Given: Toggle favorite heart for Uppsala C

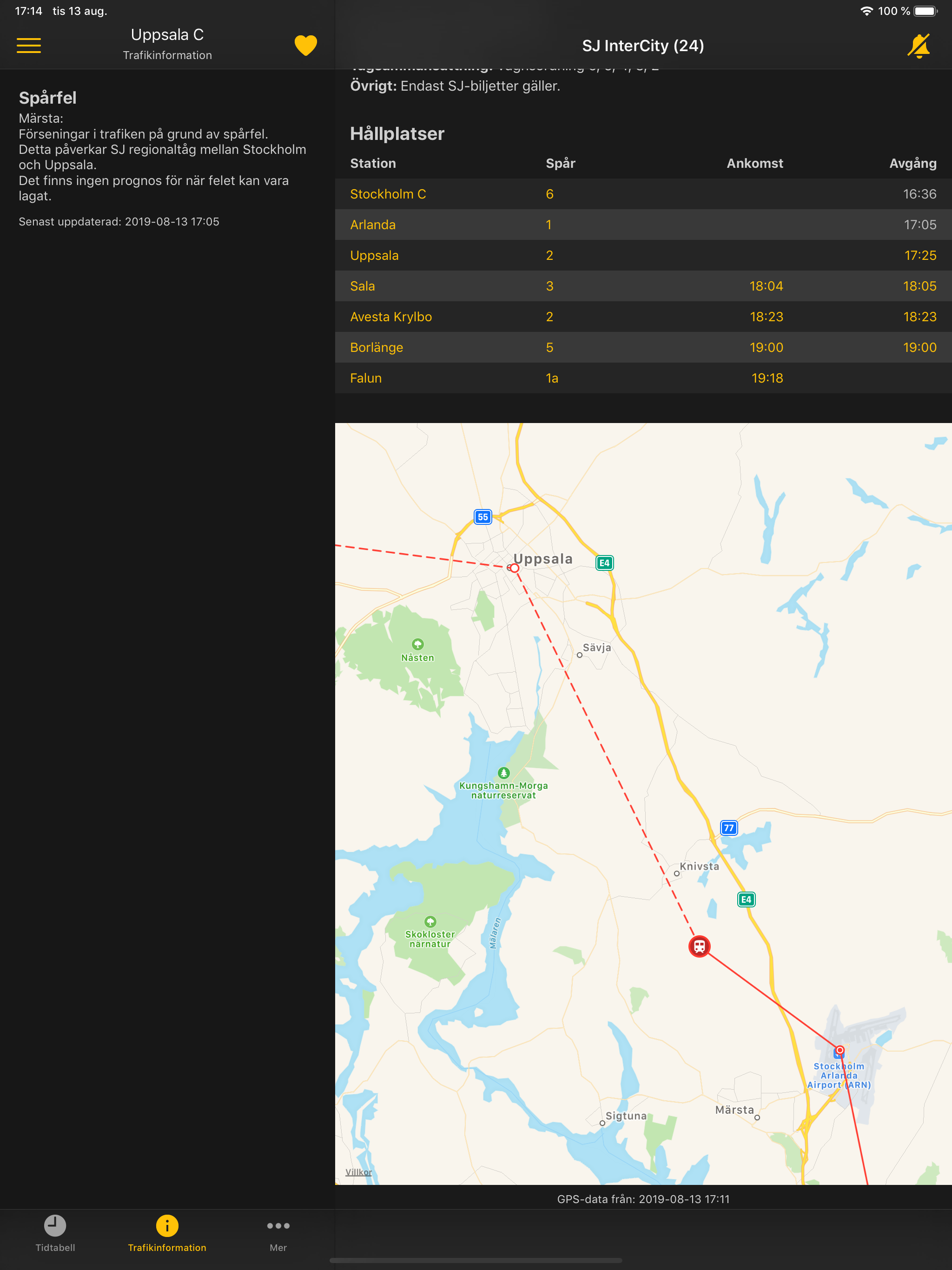Looking at the screenshot, I should pos(305,46).
